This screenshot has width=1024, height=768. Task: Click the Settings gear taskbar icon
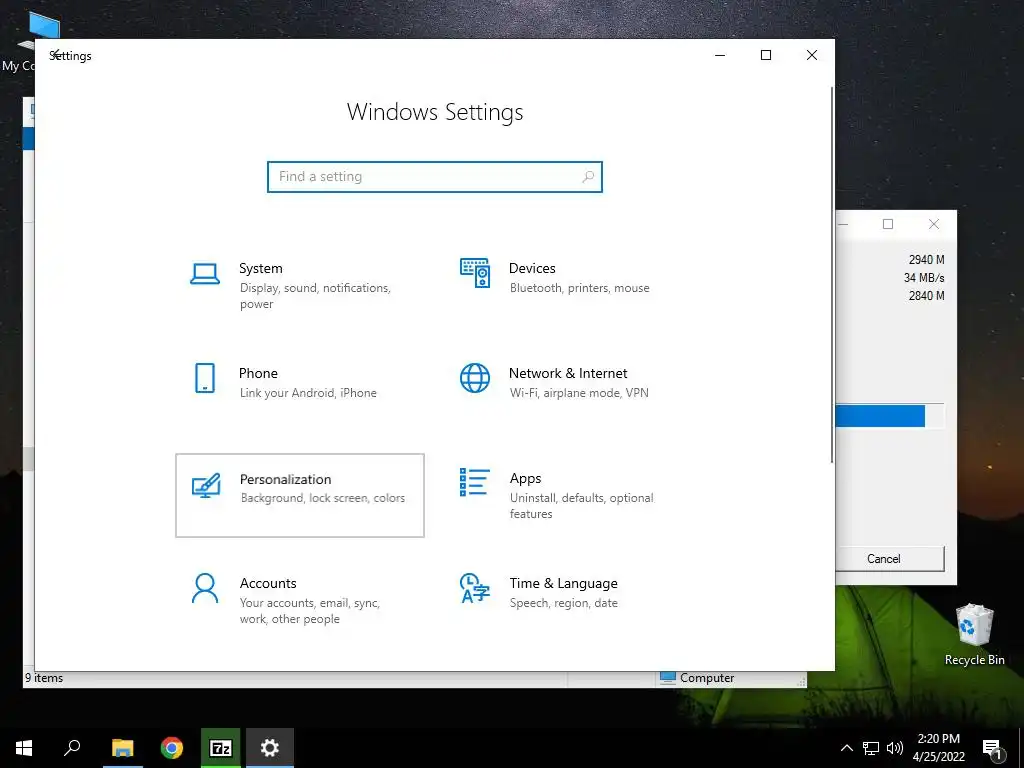pos(270,748)
